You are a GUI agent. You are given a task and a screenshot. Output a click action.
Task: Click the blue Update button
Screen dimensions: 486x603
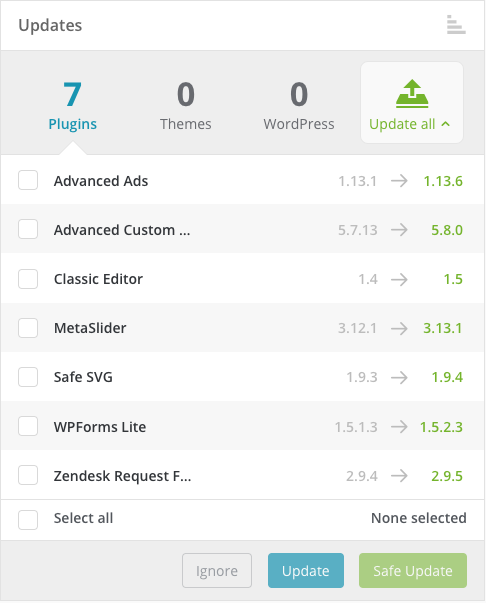click(x=306, y=570)
